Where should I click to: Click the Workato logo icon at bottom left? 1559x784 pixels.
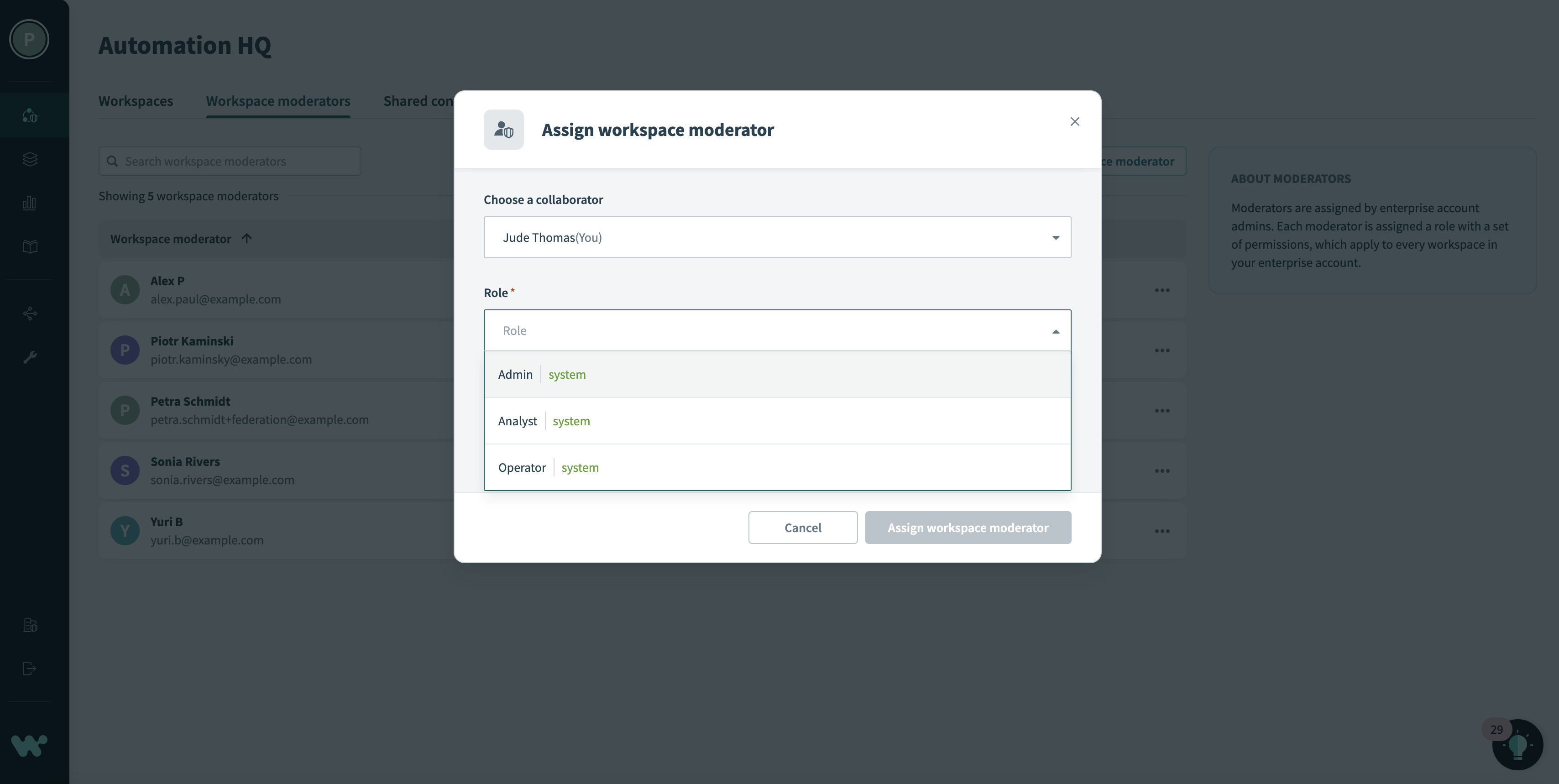[28, 745]
